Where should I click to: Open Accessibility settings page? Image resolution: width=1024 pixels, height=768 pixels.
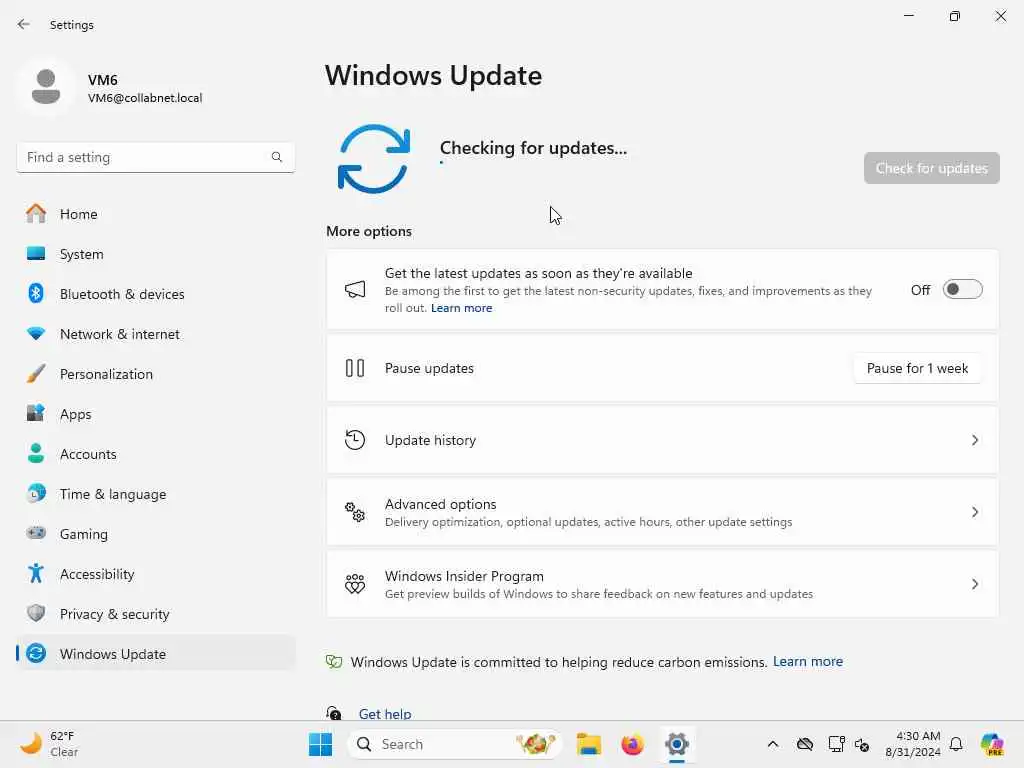[x=155, y=574]
